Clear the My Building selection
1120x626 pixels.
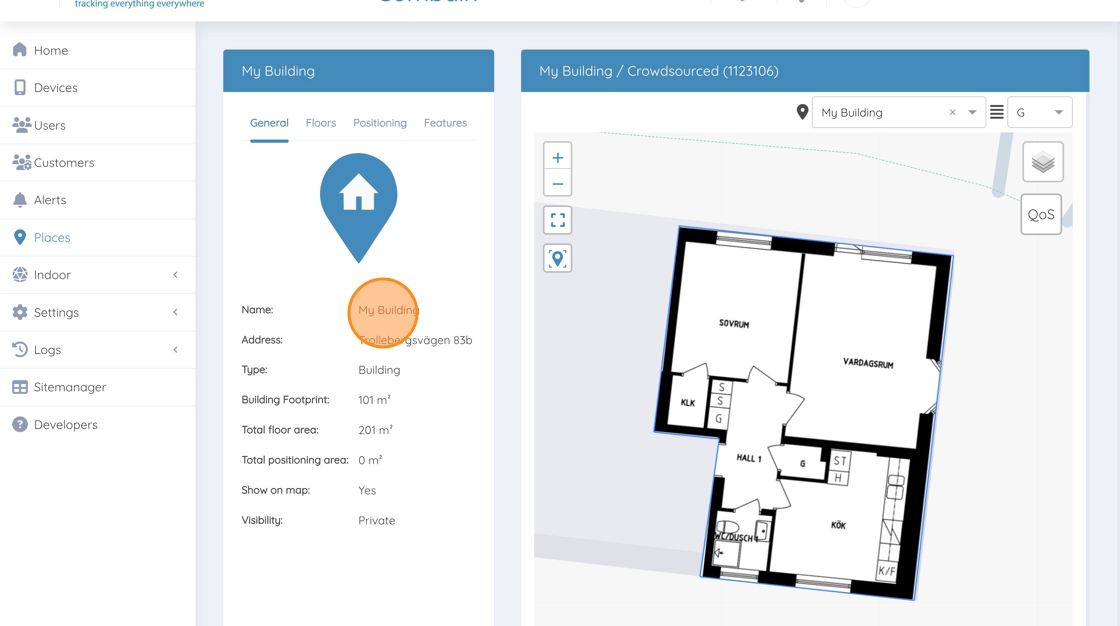(952, 112)
